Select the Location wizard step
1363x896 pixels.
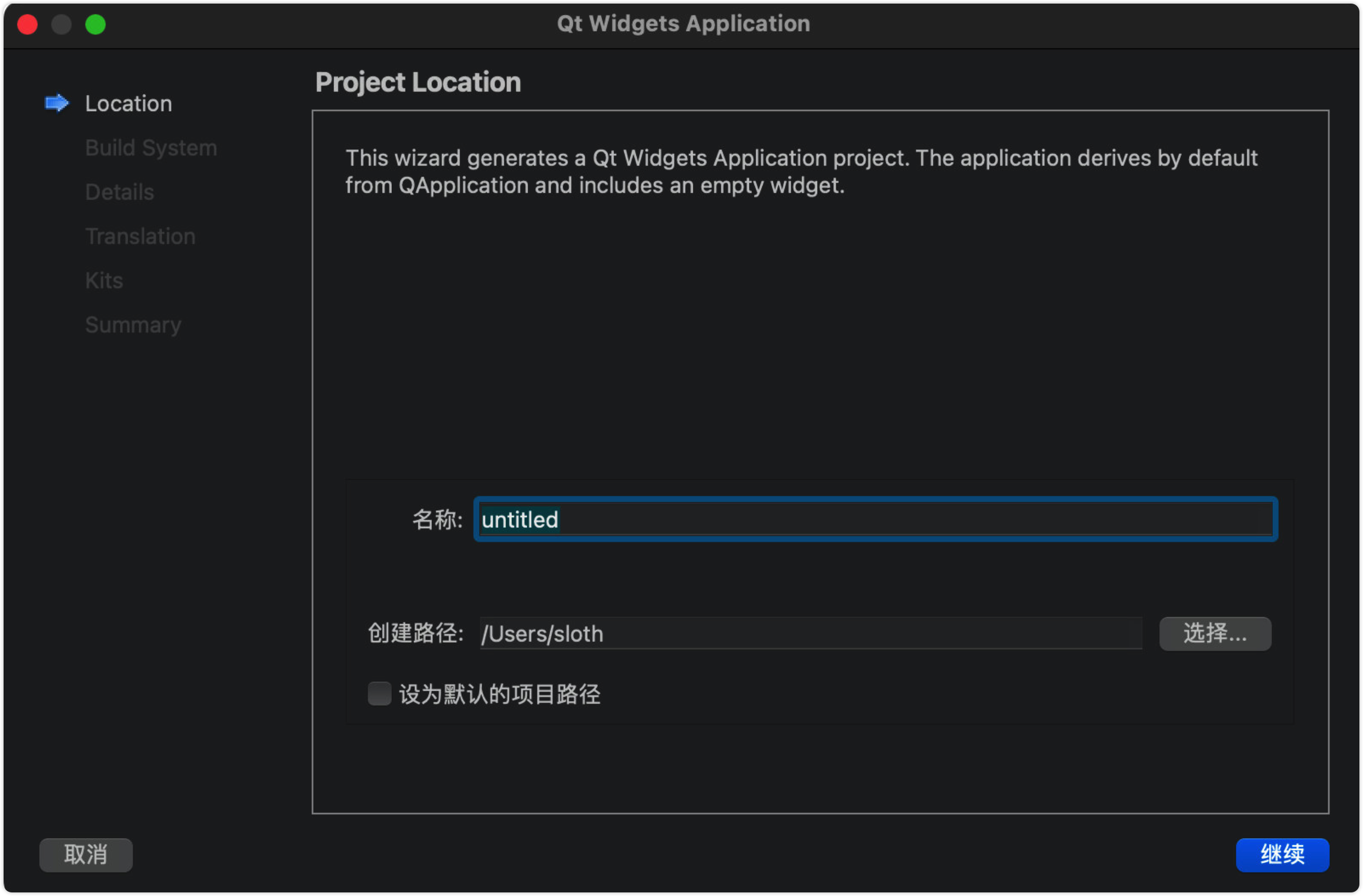[128, 103]
